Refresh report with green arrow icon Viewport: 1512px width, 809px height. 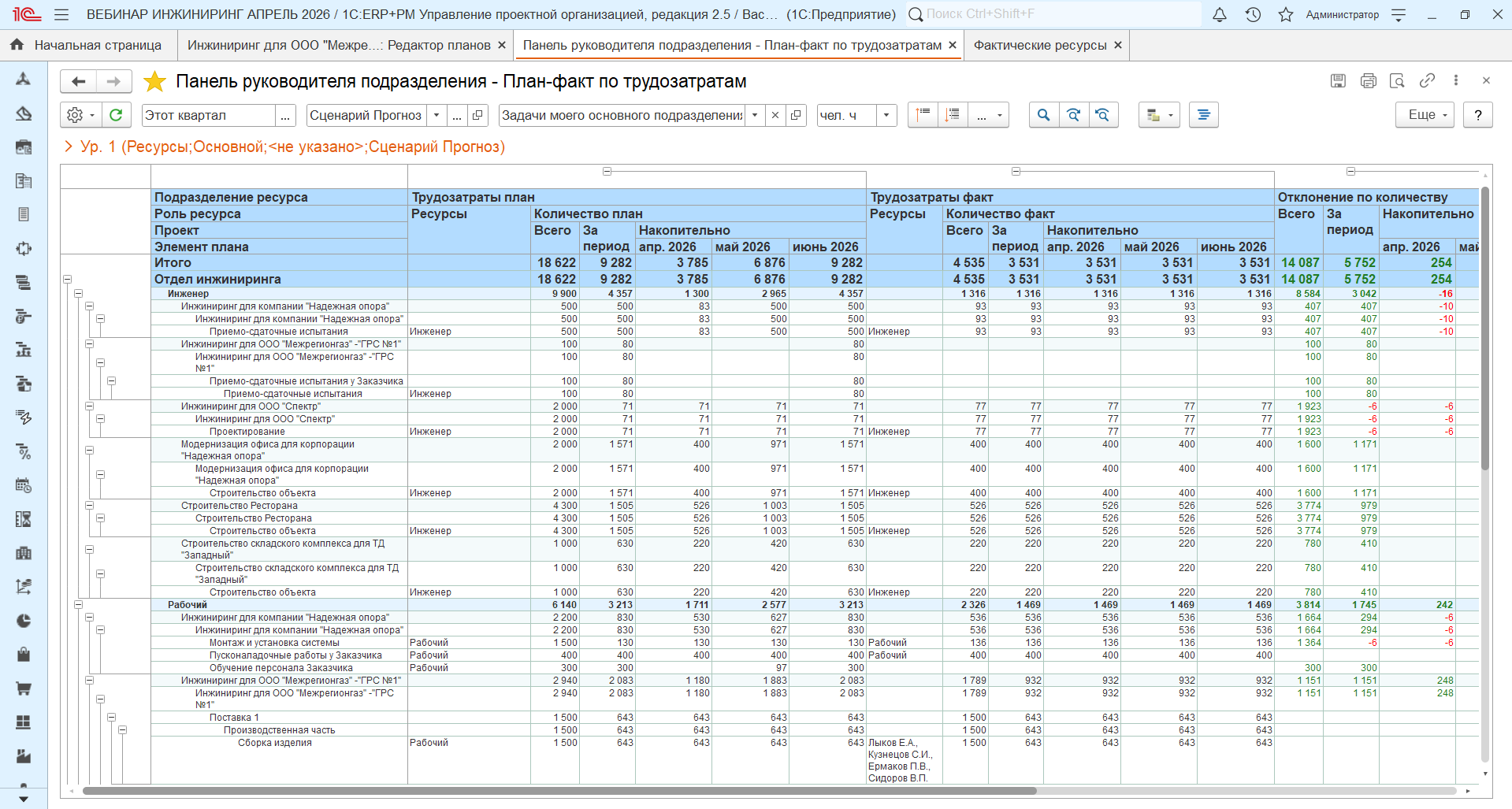(x=116, y=115)
